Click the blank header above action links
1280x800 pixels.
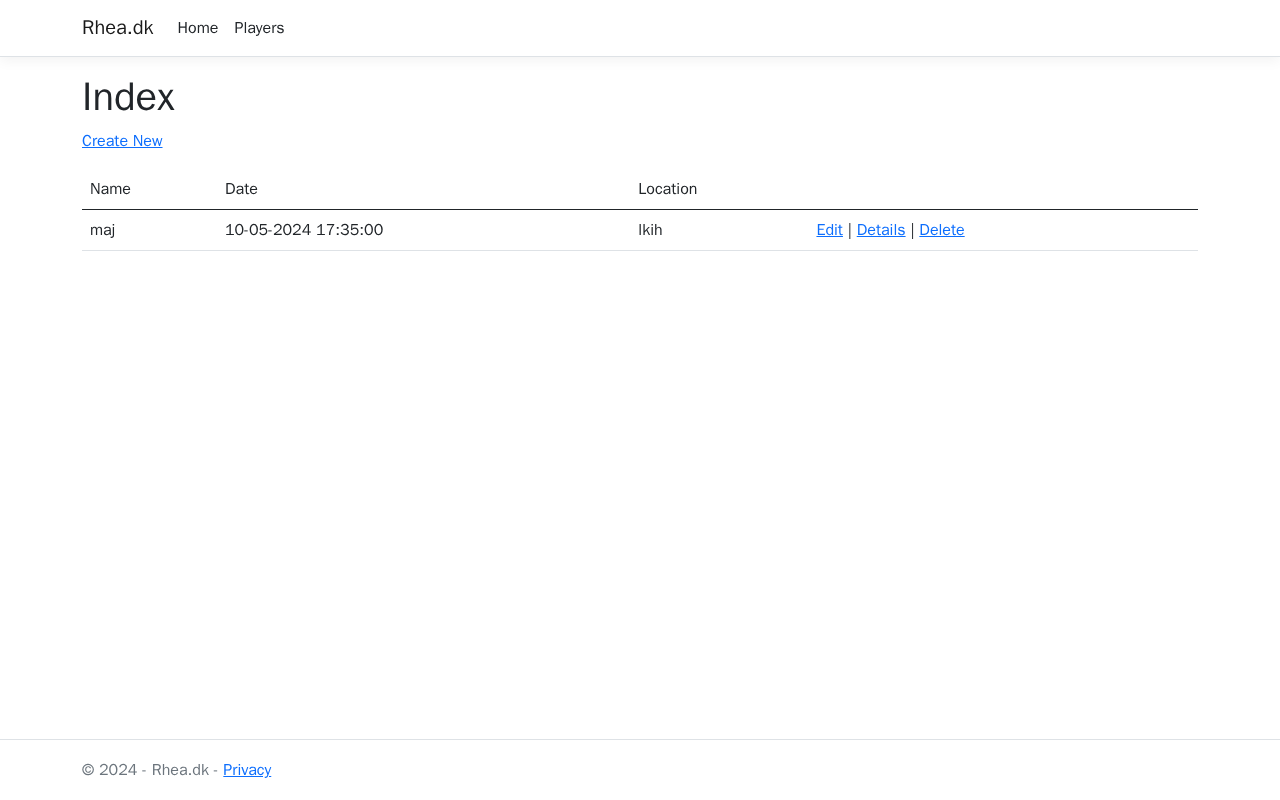click(1002, 189)
